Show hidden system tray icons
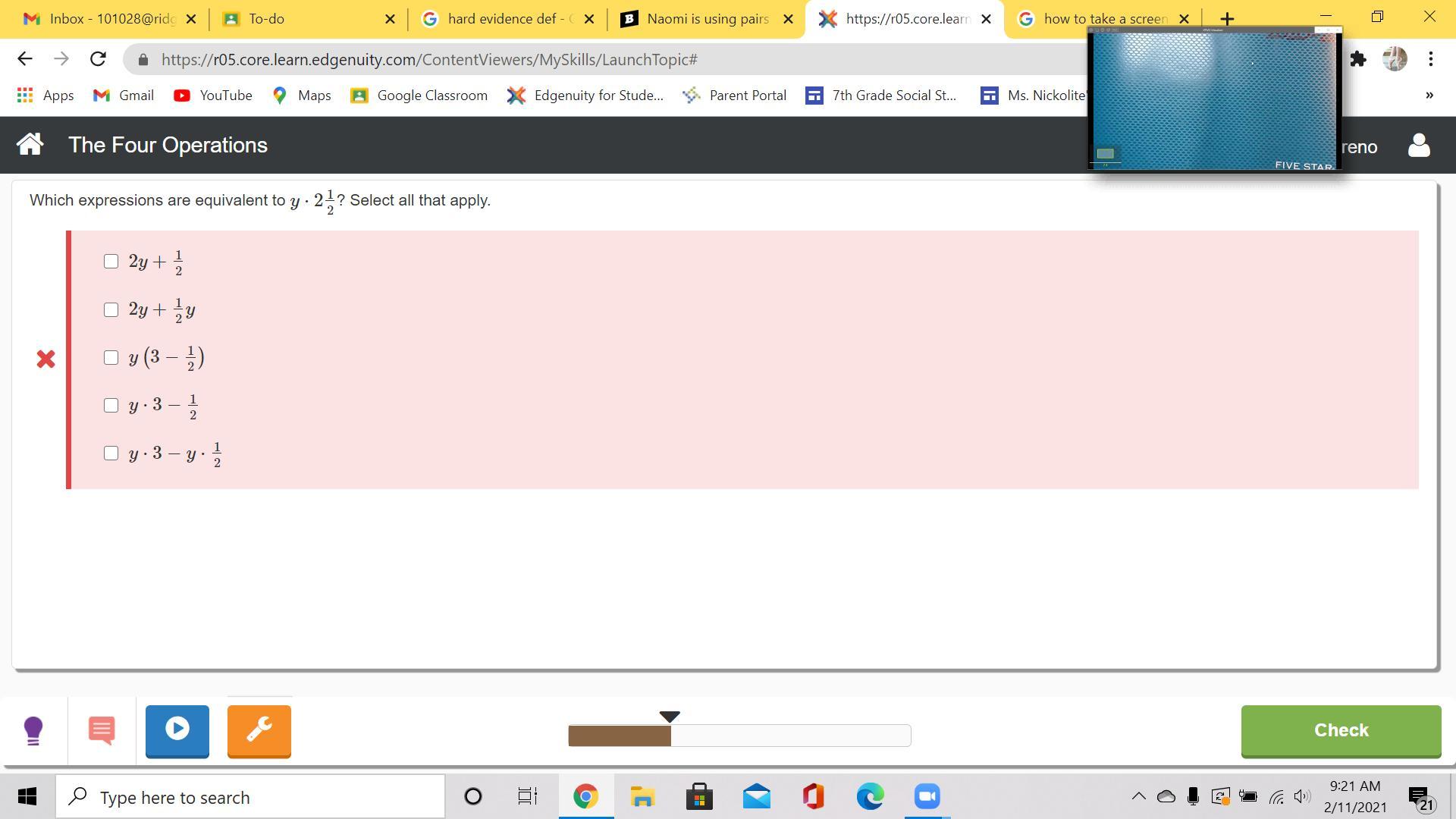The height and width of the screenshot is (819, 1456). 1138,797
